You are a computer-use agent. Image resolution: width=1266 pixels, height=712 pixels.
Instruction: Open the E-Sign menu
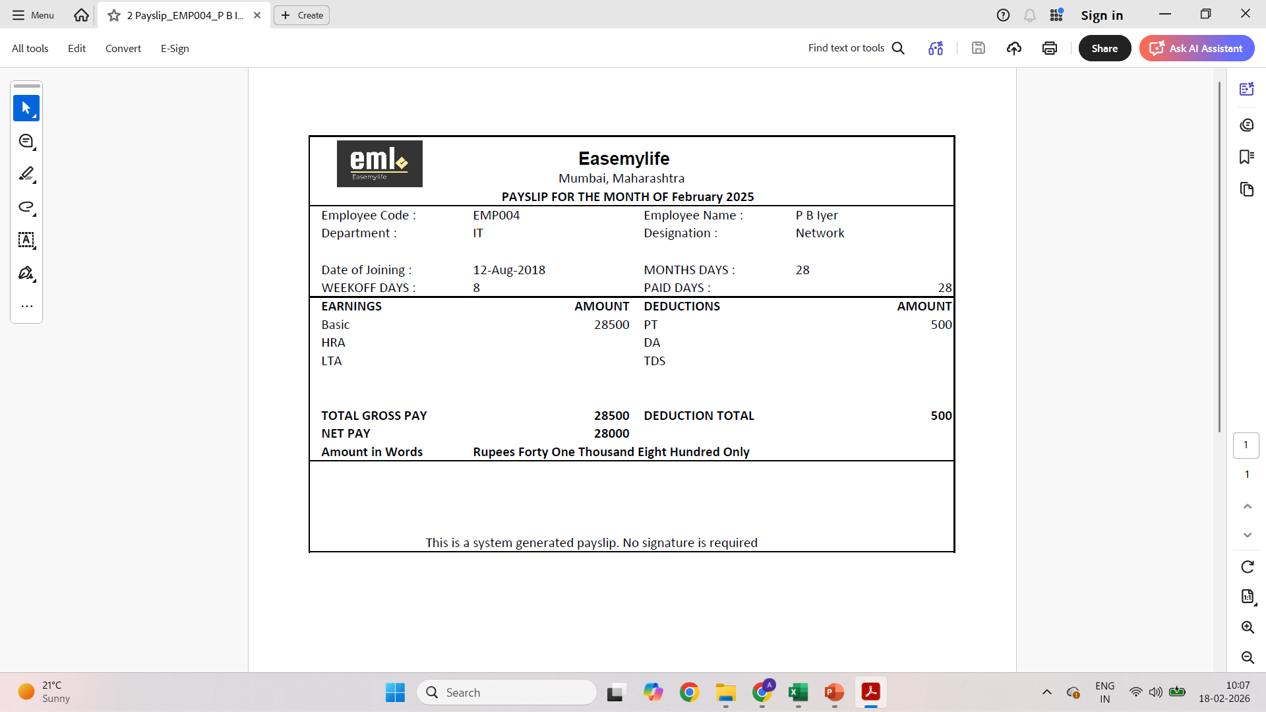(x=174, y=48)
